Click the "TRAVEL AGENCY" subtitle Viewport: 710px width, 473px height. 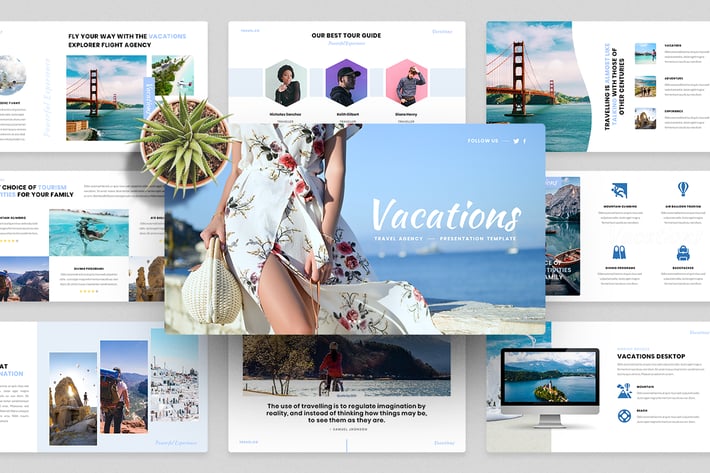(x=398, y=239)
